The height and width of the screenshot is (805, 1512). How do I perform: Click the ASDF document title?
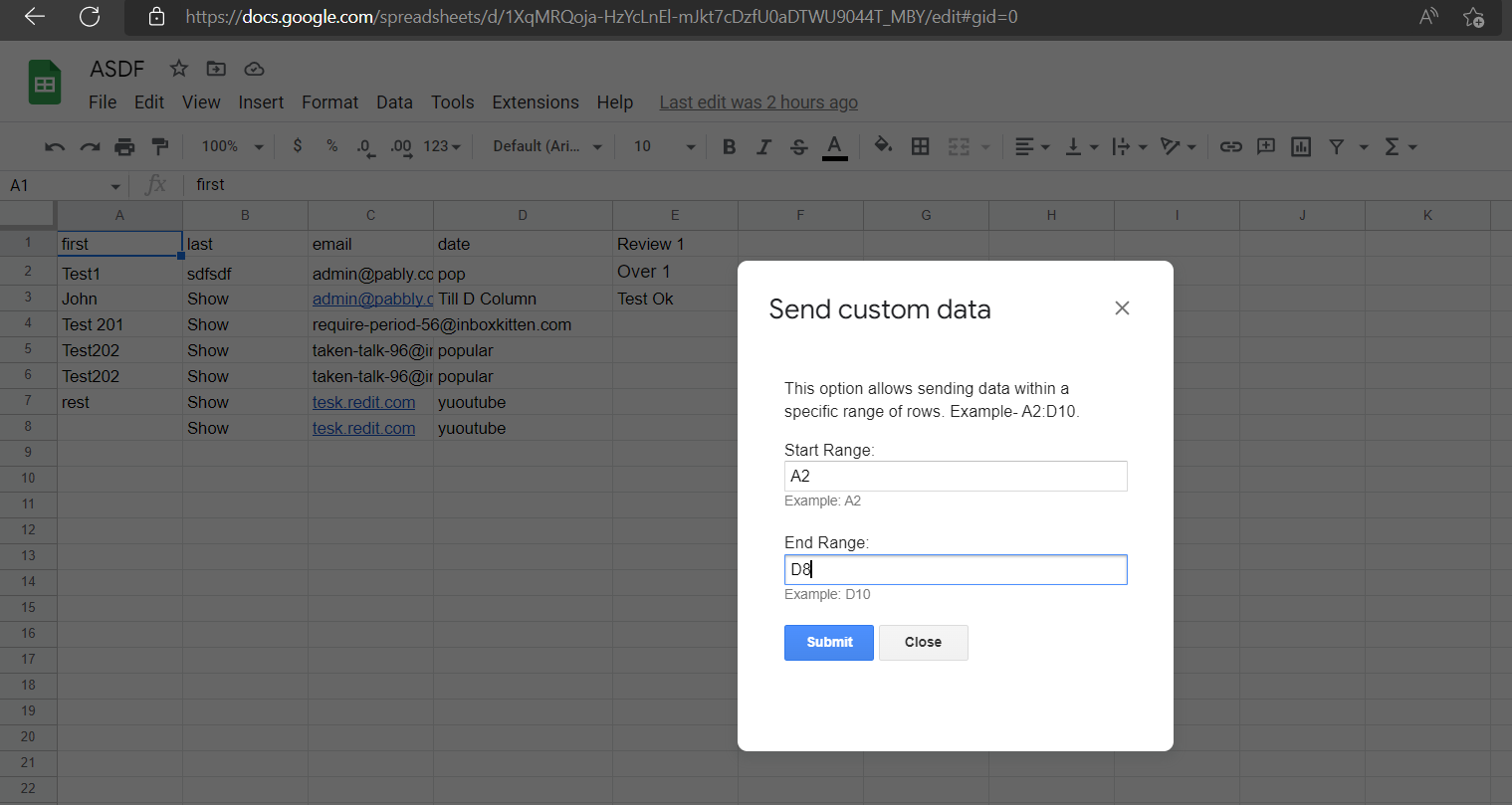point(117,69)
